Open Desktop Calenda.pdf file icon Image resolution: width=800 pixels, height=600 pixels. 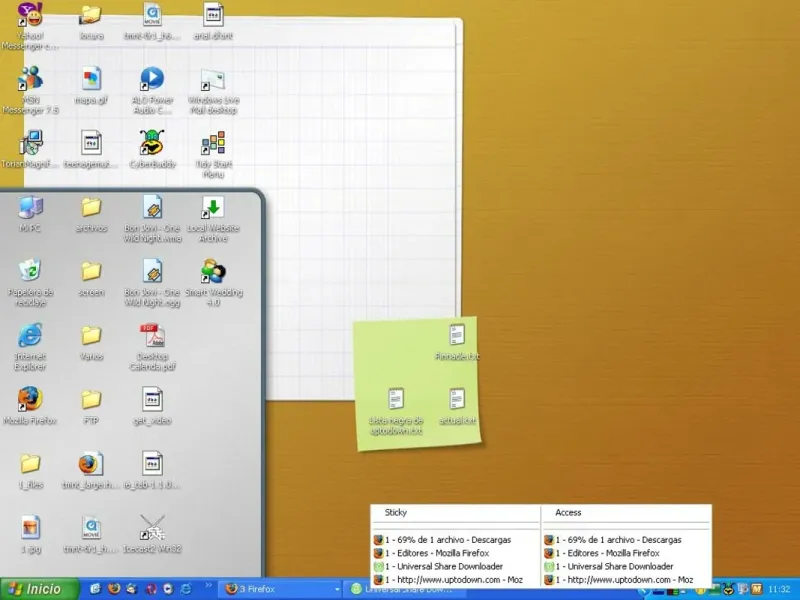152,335
